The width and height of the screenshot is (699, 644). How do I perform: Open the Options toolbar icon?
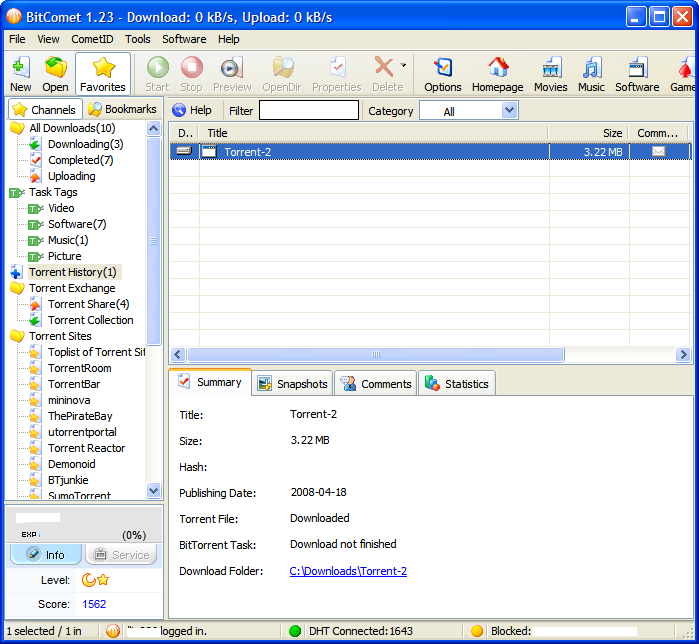pos(443,74)
